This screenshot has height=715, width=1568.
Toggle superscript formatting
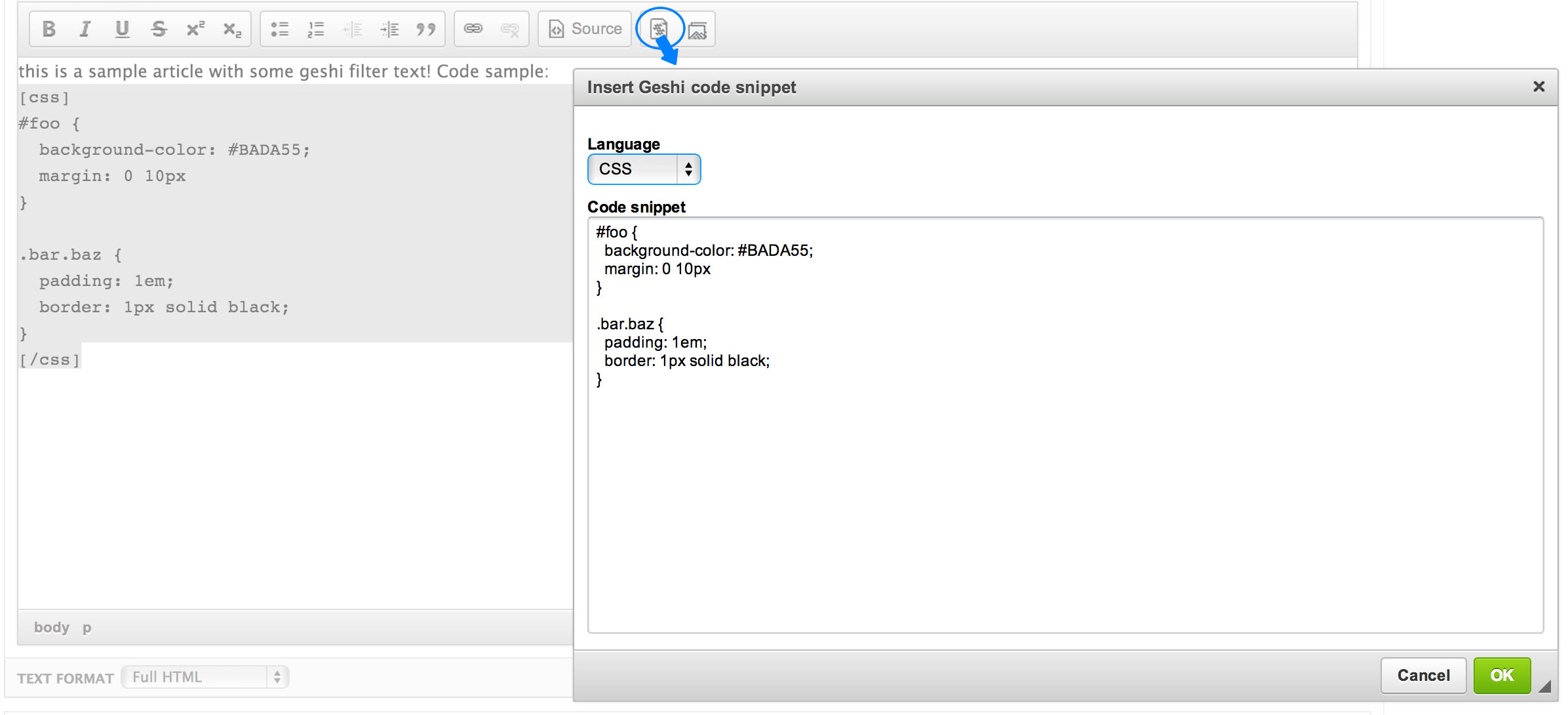click(x=195, y=29)
